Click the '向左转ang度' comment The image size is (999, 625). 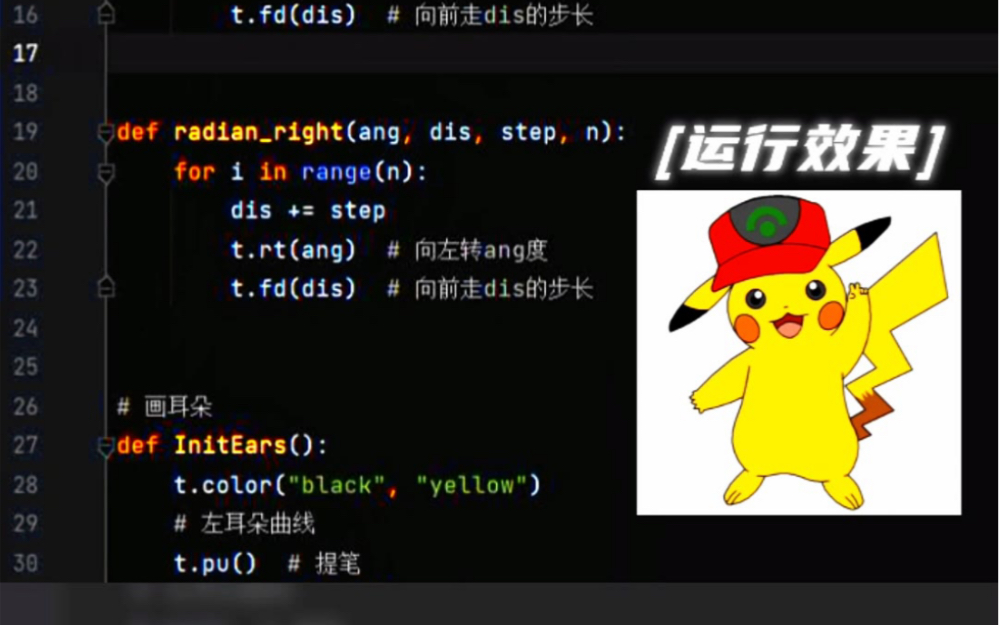coord(481,250)
